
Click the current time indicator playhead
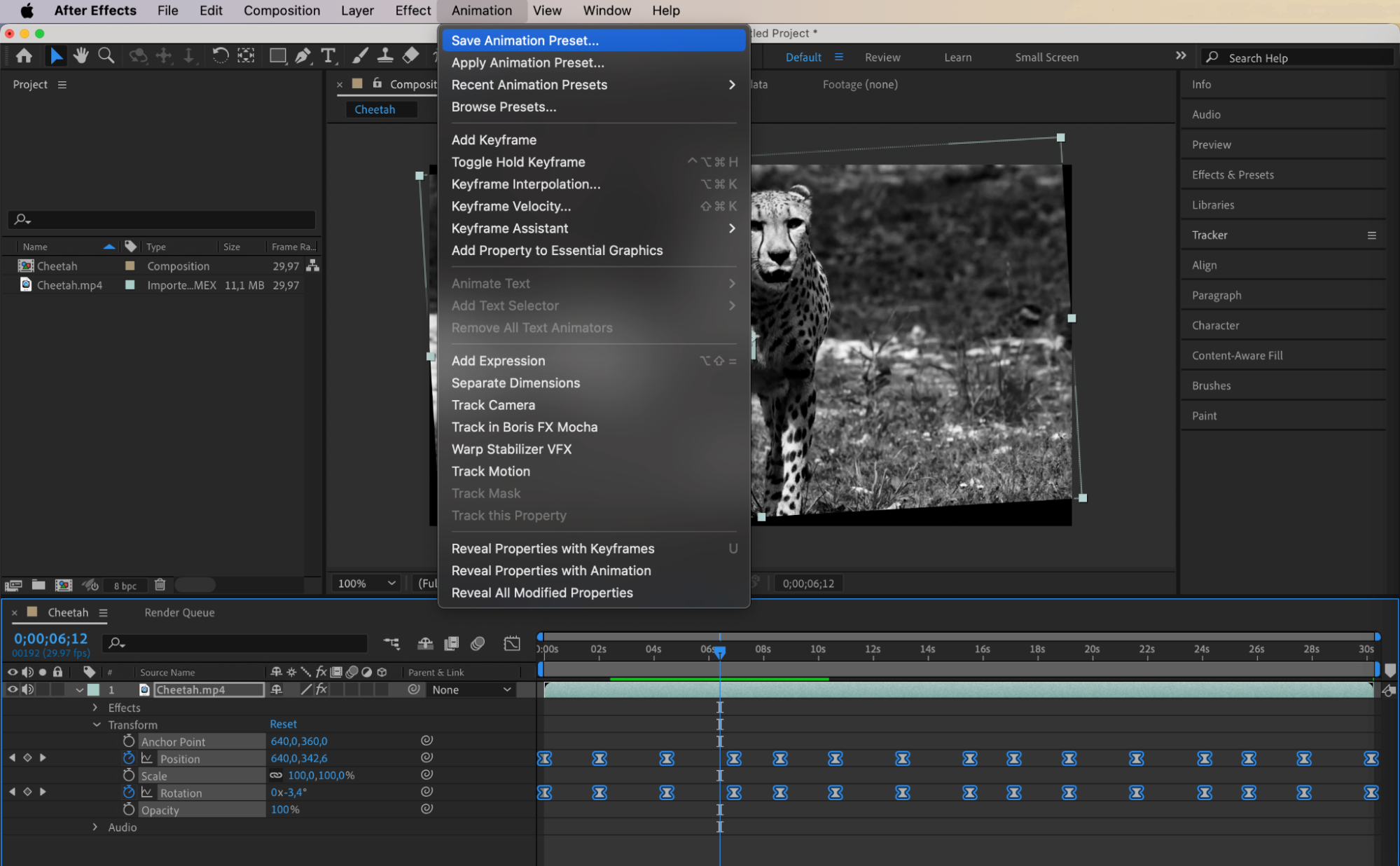[719, 652]
